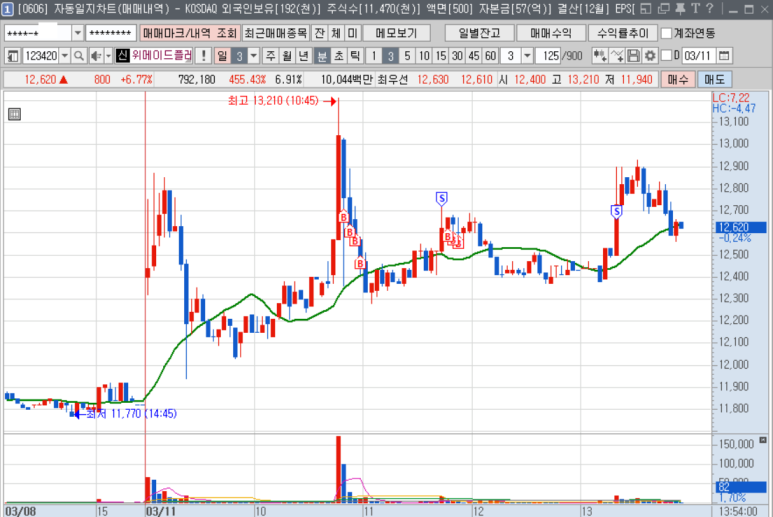Click the 최고 13,210 (10:45) high label
The width and height of the screenshot is (773, 517).
(x=274, y=101)
